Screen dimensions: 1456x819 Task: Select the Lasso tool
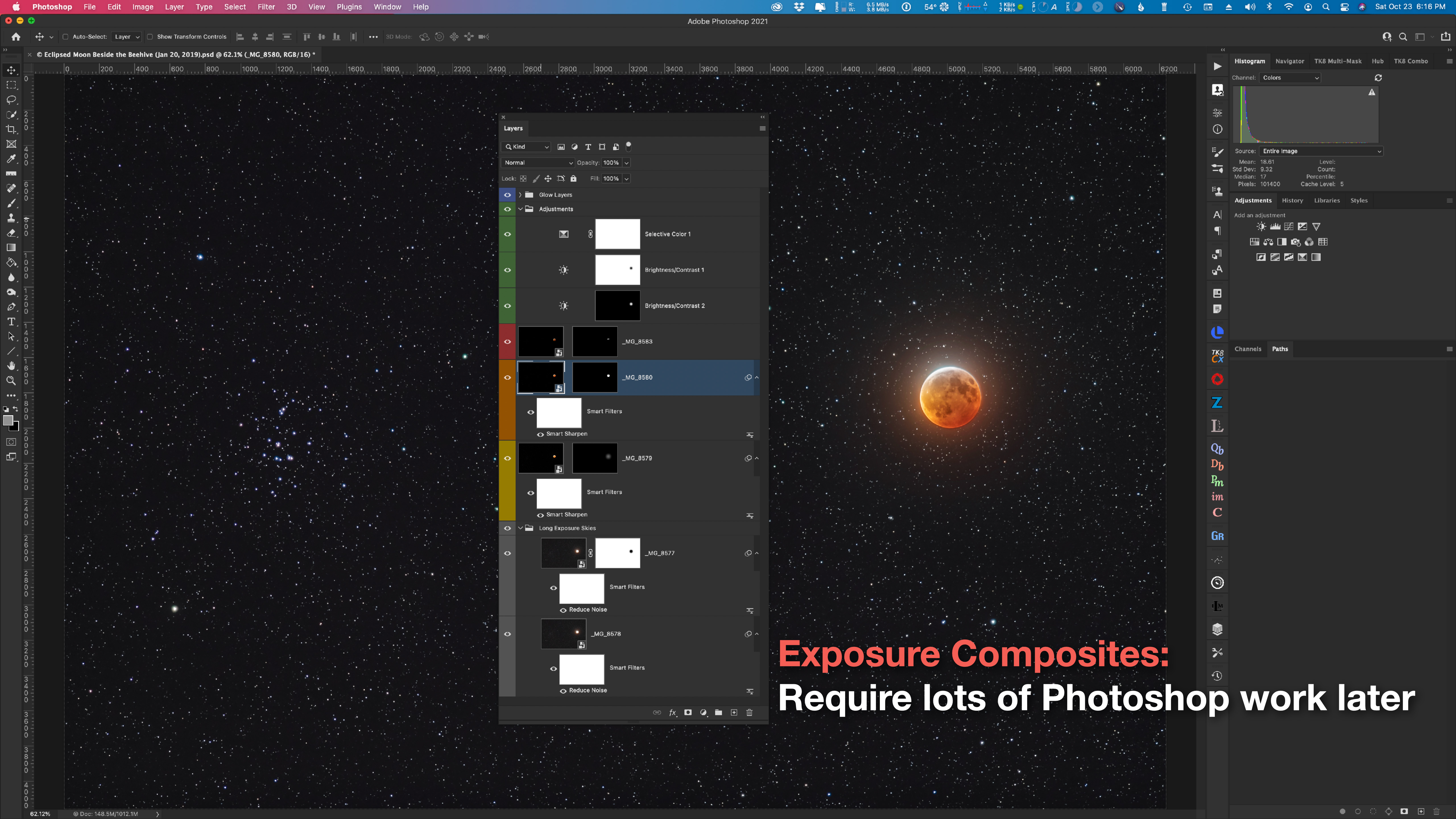pyautogui.click(x=11, y=100)
